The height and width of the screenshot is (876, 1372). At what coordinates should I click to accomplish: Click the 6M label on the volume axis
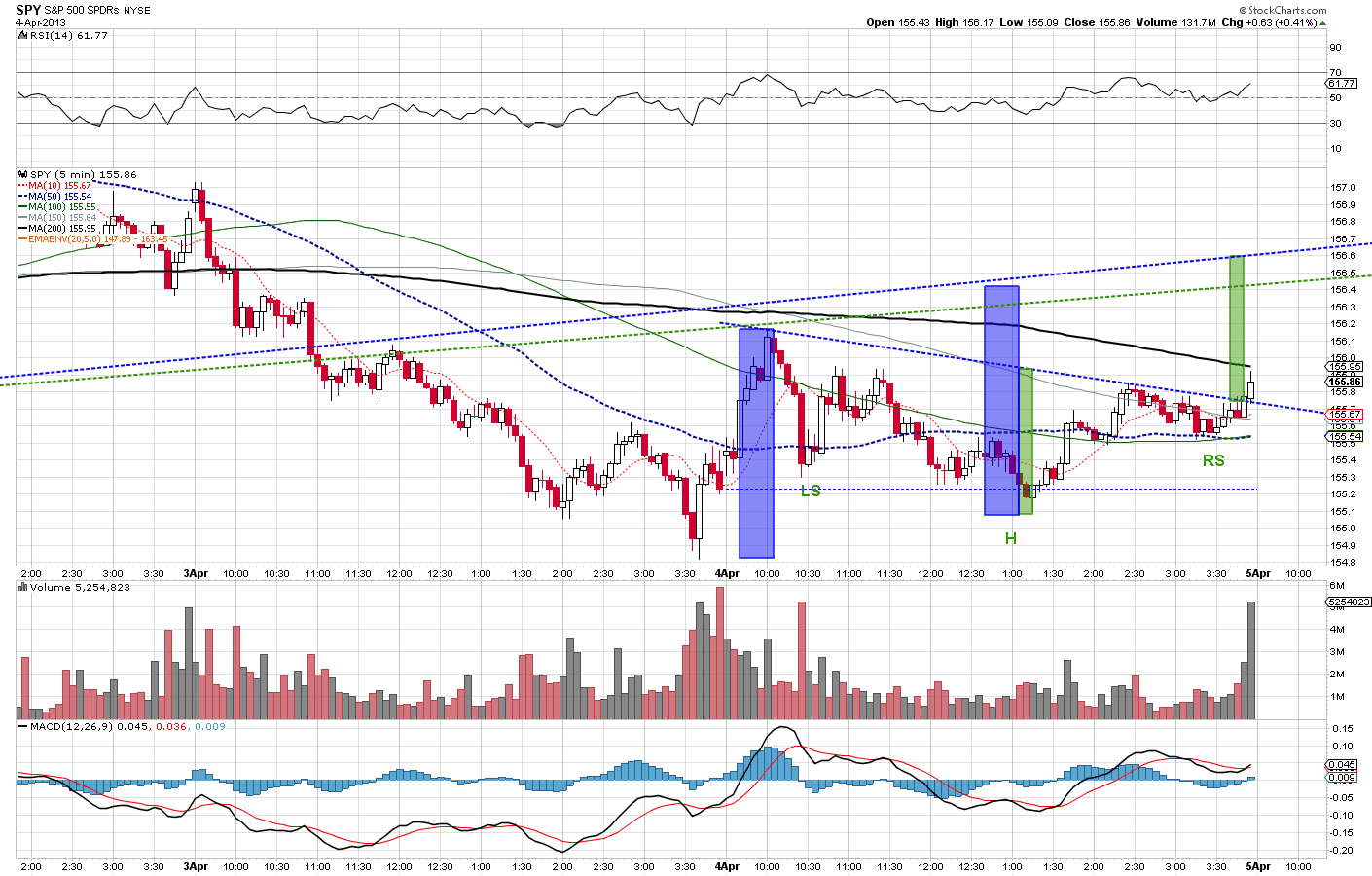tap(1337, 586)
